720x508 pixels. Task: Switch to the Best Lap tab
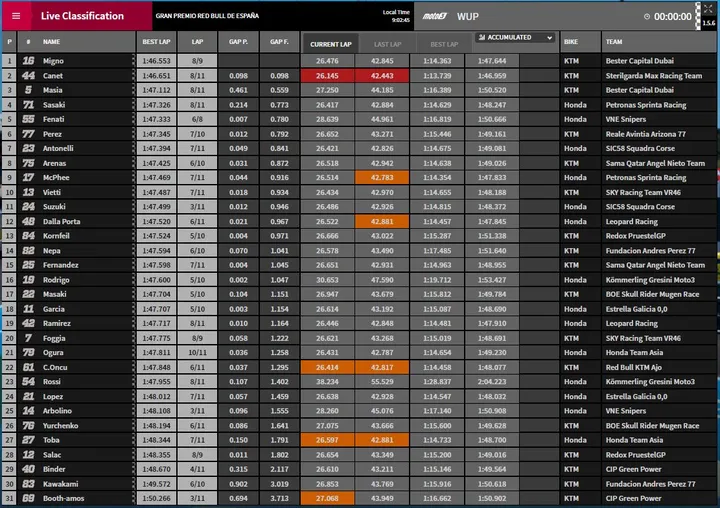pyautogui.click(x=444, y=44)
